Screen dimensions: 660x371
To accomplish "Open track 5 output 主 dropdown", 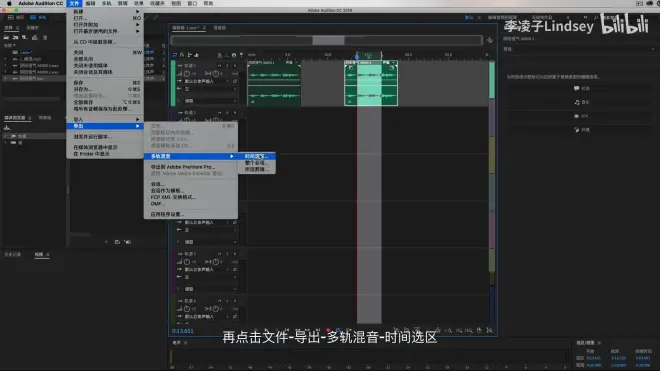I will 210,277.
